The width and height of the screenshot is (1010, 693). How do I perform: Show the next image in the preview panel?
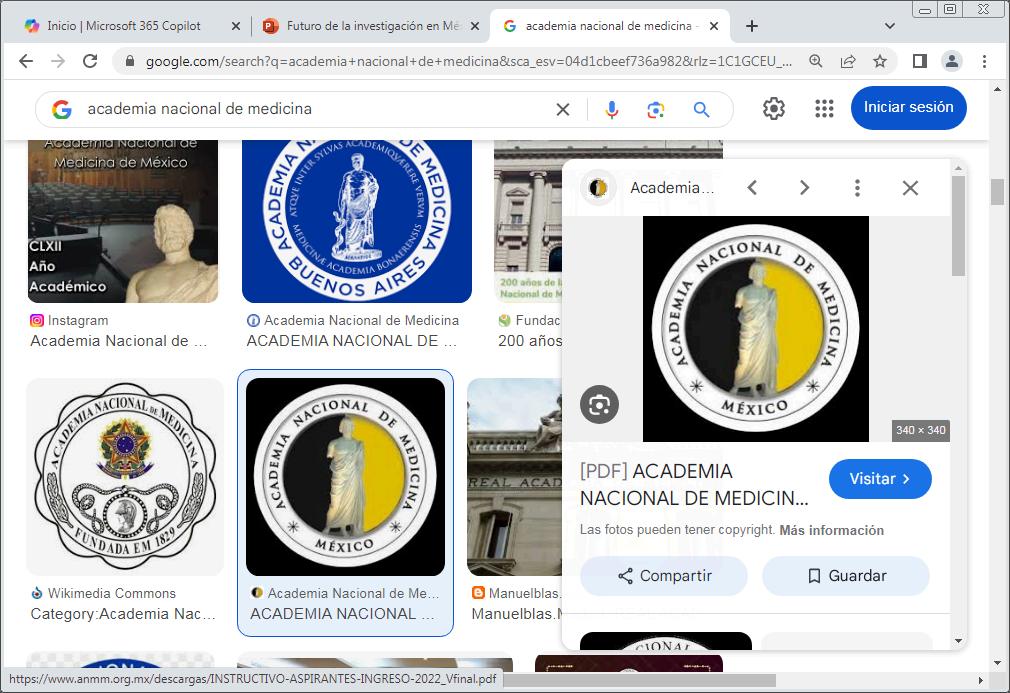tap(805, 187)
